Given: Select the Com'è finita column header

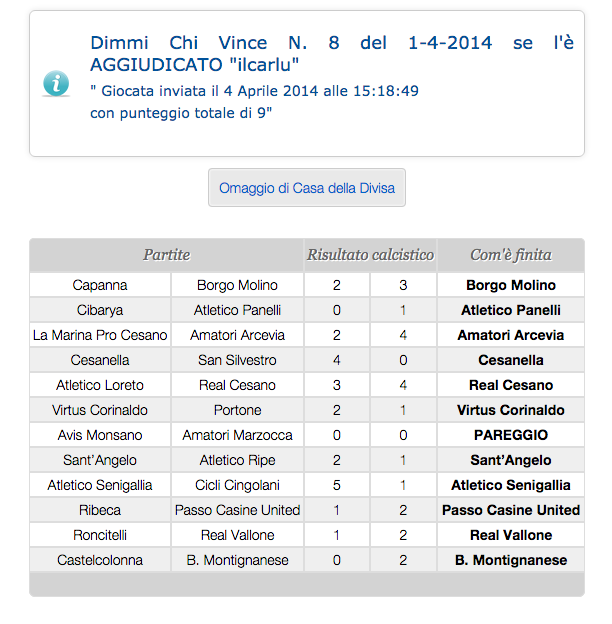Looking at the screenshot, I should (x=511, y=255).
